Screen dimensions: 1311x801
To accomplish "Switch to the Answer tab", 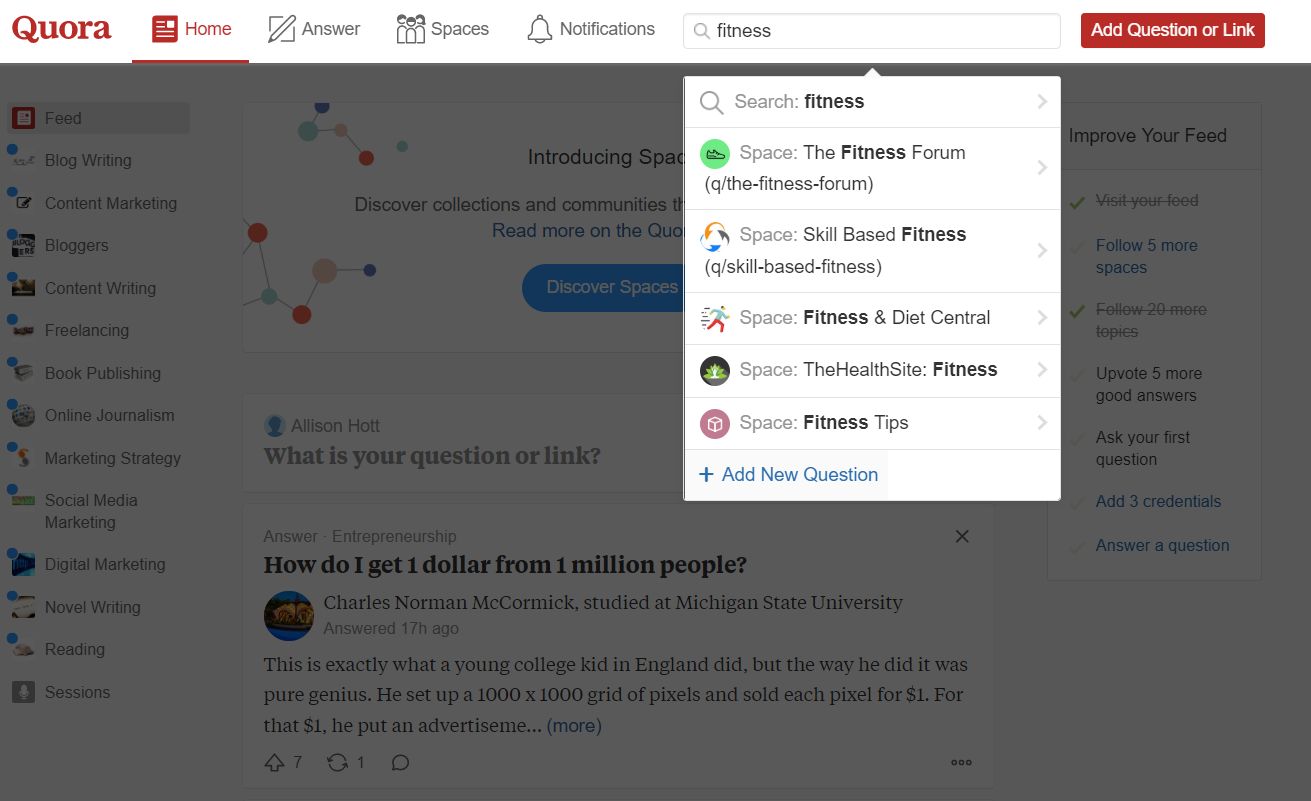I will pyautogui.click(x=314, y=29).
